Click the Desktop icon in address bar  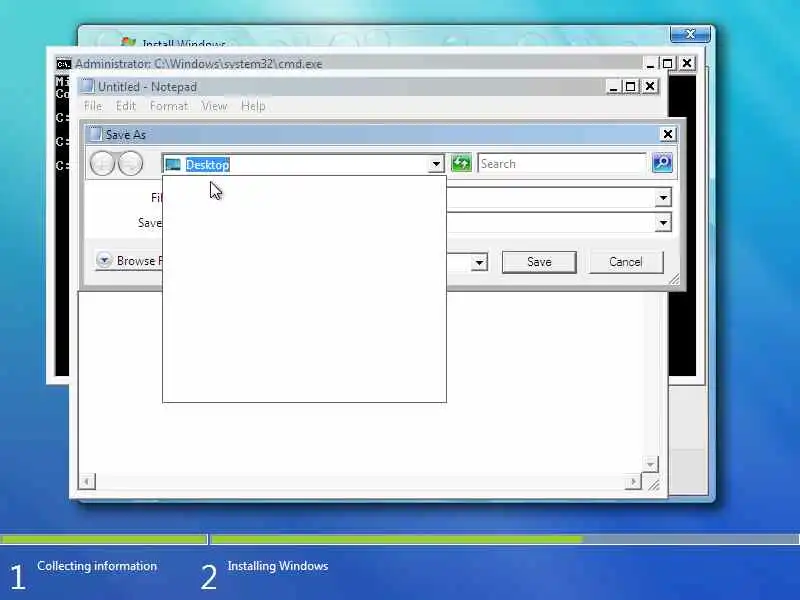(173, 165)
